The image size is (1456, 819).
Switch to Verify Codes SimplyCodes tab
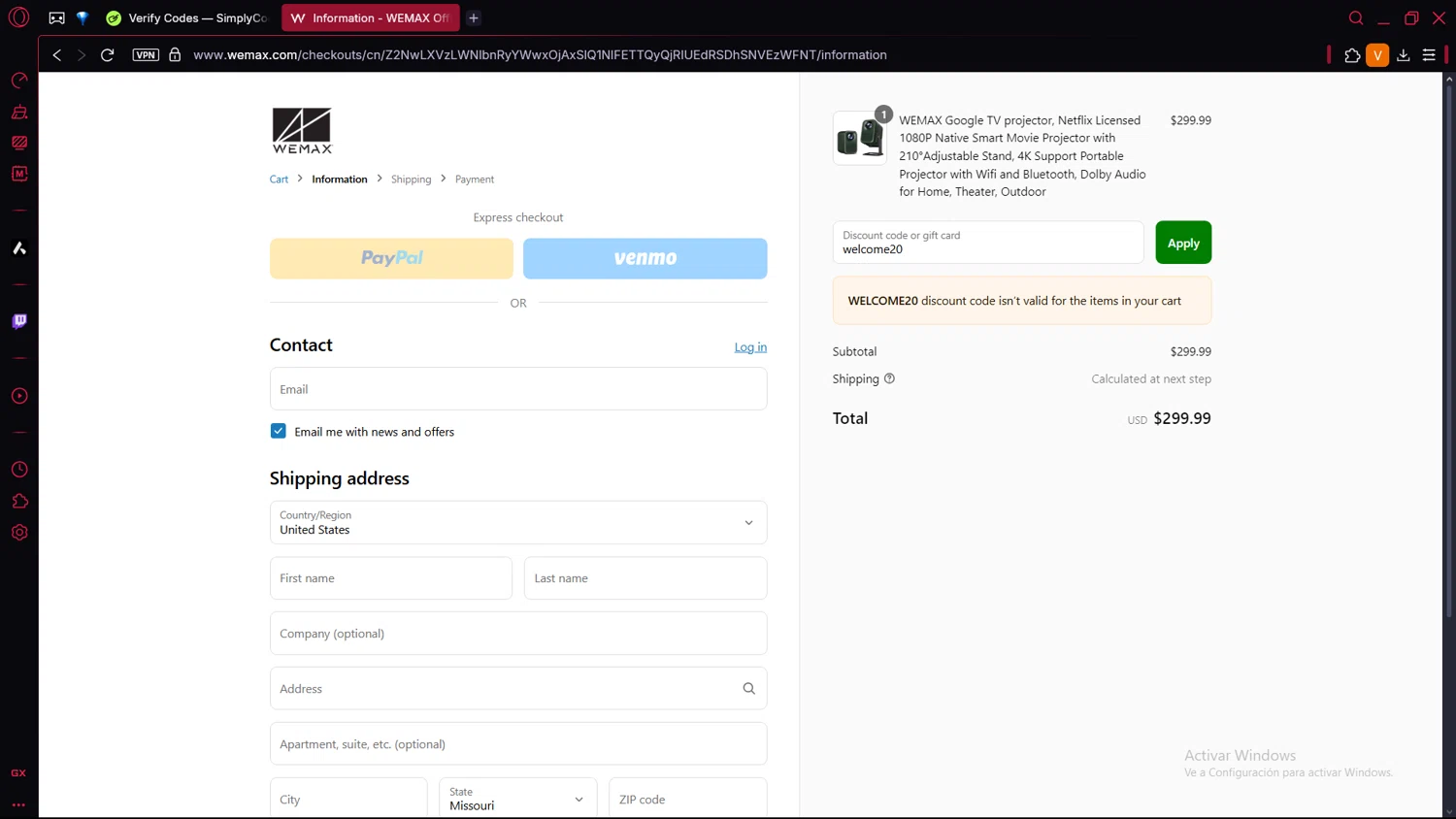[187, 17]
